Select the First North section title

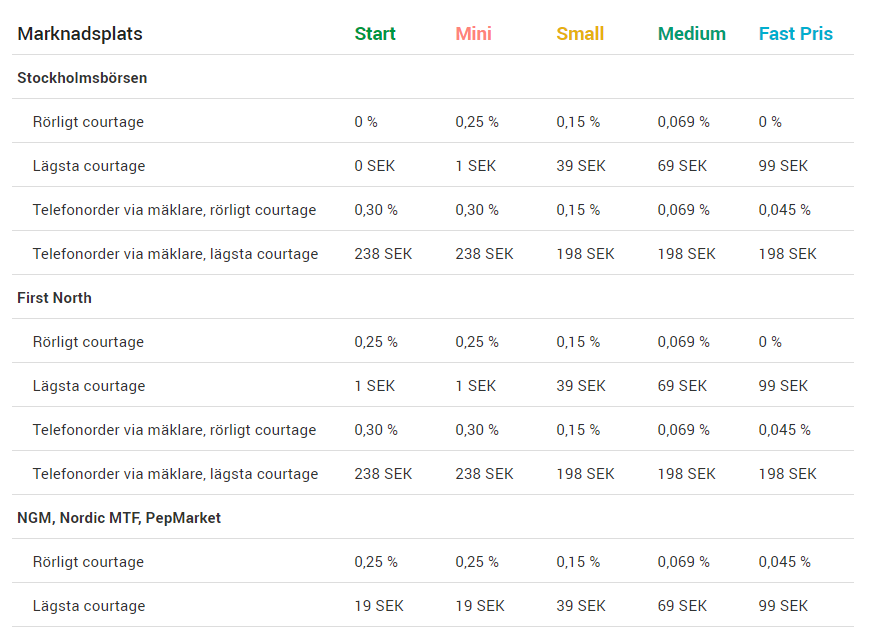click(54, 298)
